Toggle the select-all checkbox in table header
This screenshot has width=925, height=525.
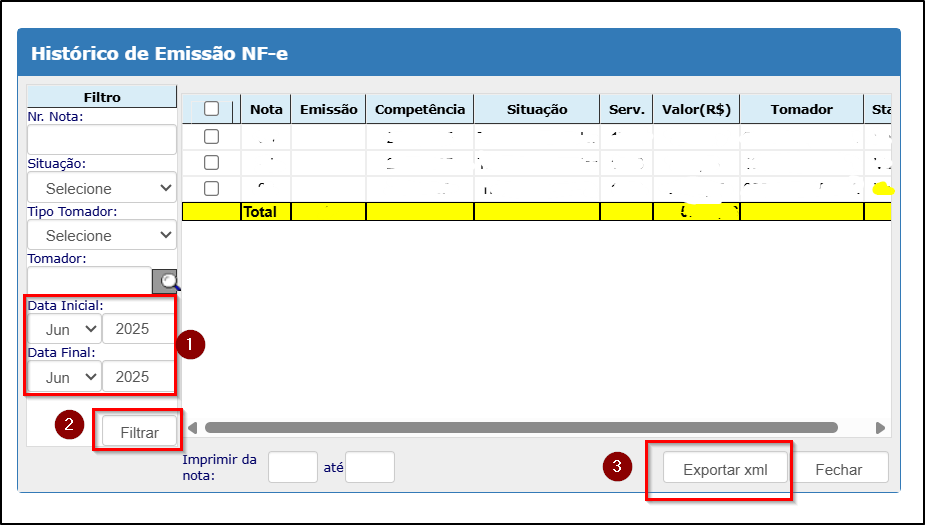pyautogui.click(x=211, y=109)
